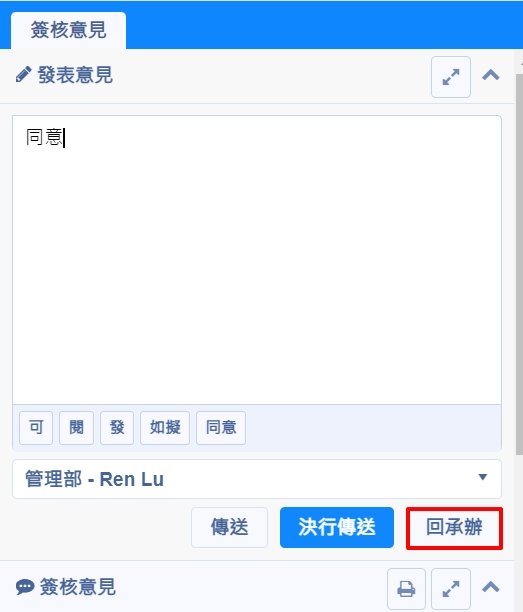Switch to the 簽核意見 tab
The width and height of the screenshot is (523, 612).
[68, 30]
